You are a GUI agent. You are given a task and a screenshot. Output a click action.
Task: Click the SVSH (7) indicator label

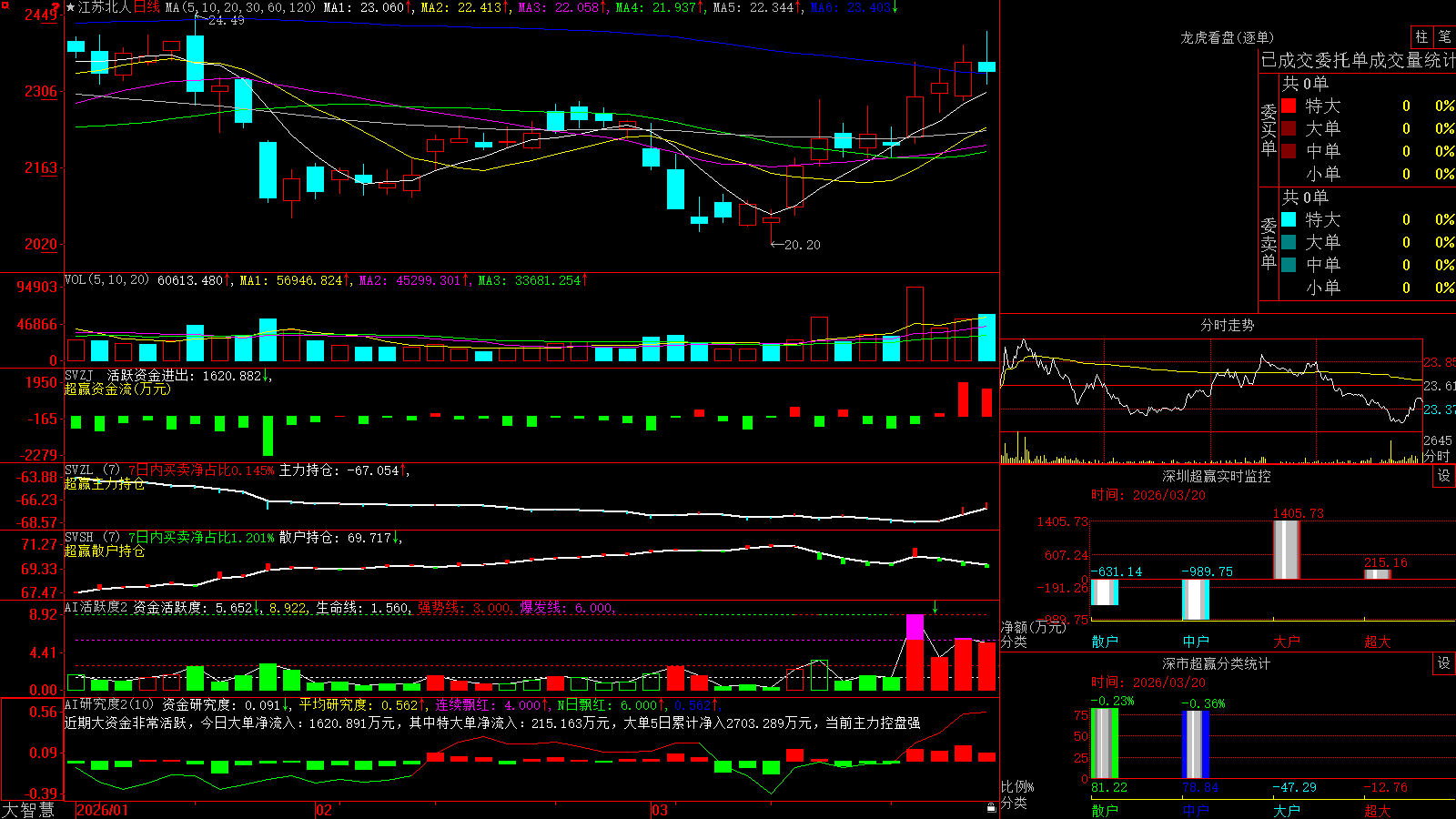click(x=93, y=538)
